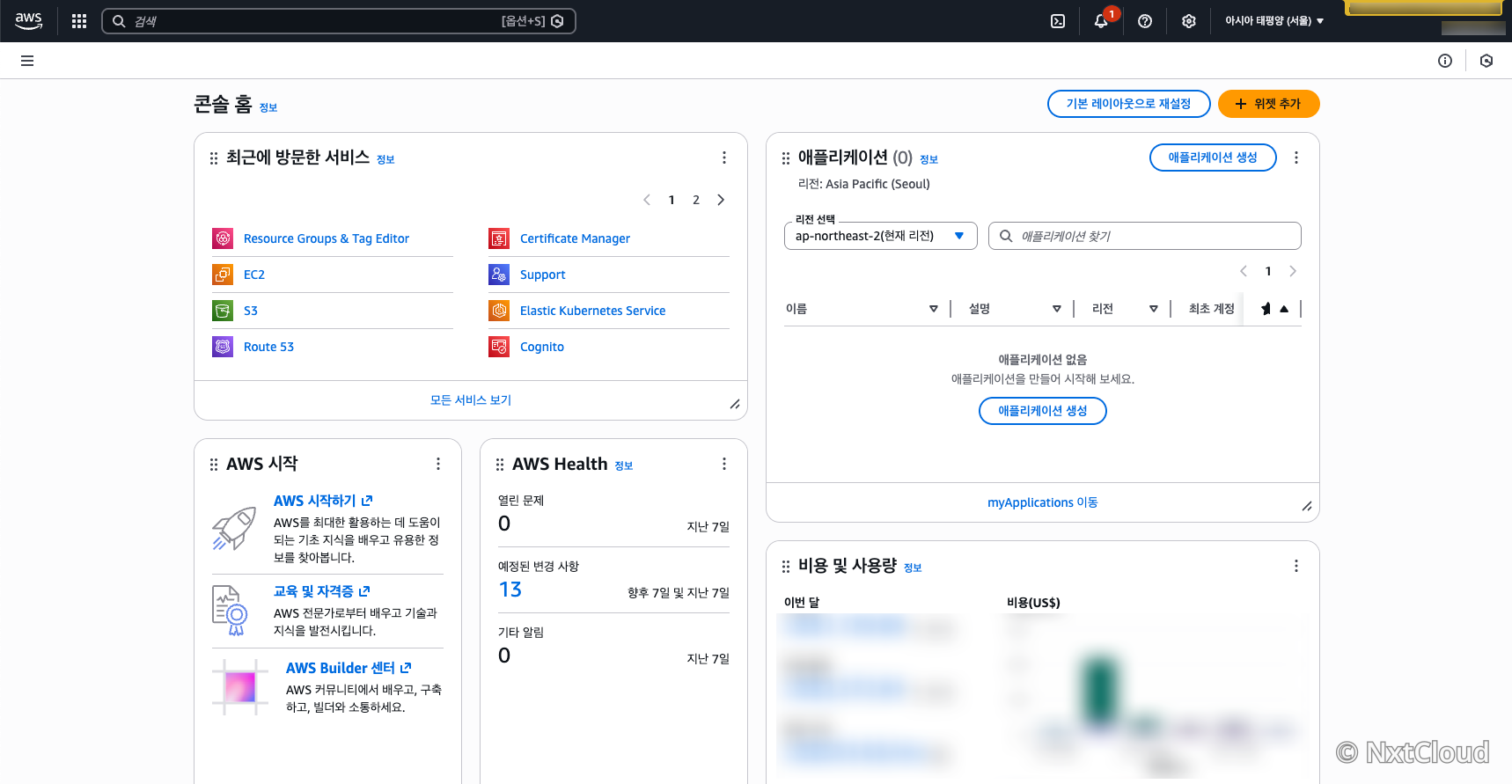The image size is (1512, 784).
Task: Go to previous page of recent services
Action: pos(647,200)
